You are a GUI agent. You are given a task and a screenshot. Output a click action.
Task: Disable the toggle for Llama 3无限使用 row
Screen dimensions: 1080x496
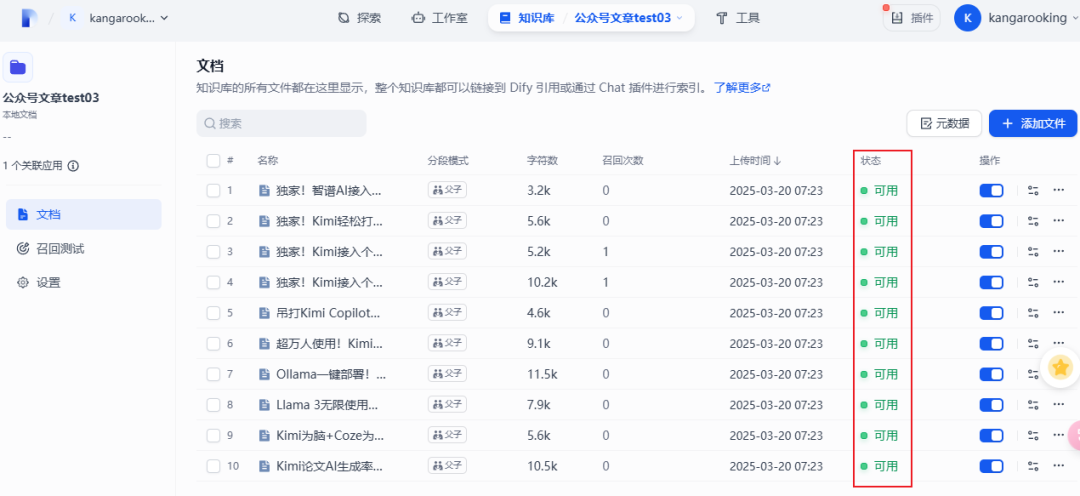click(x=991, y=405)
